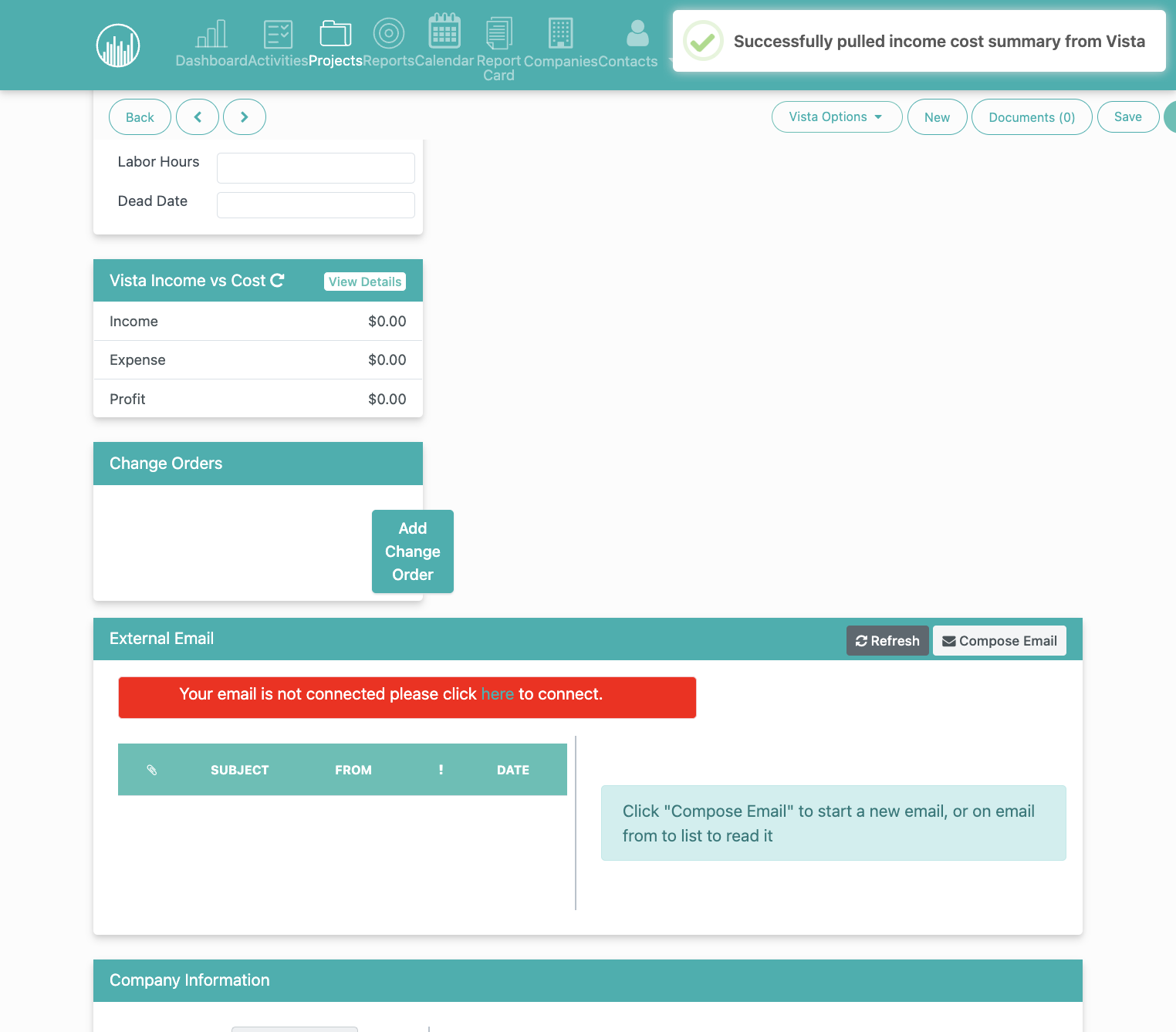The image size is (1176, 1032).
Task: Click the External Email header title
Action: click(161, 639)
